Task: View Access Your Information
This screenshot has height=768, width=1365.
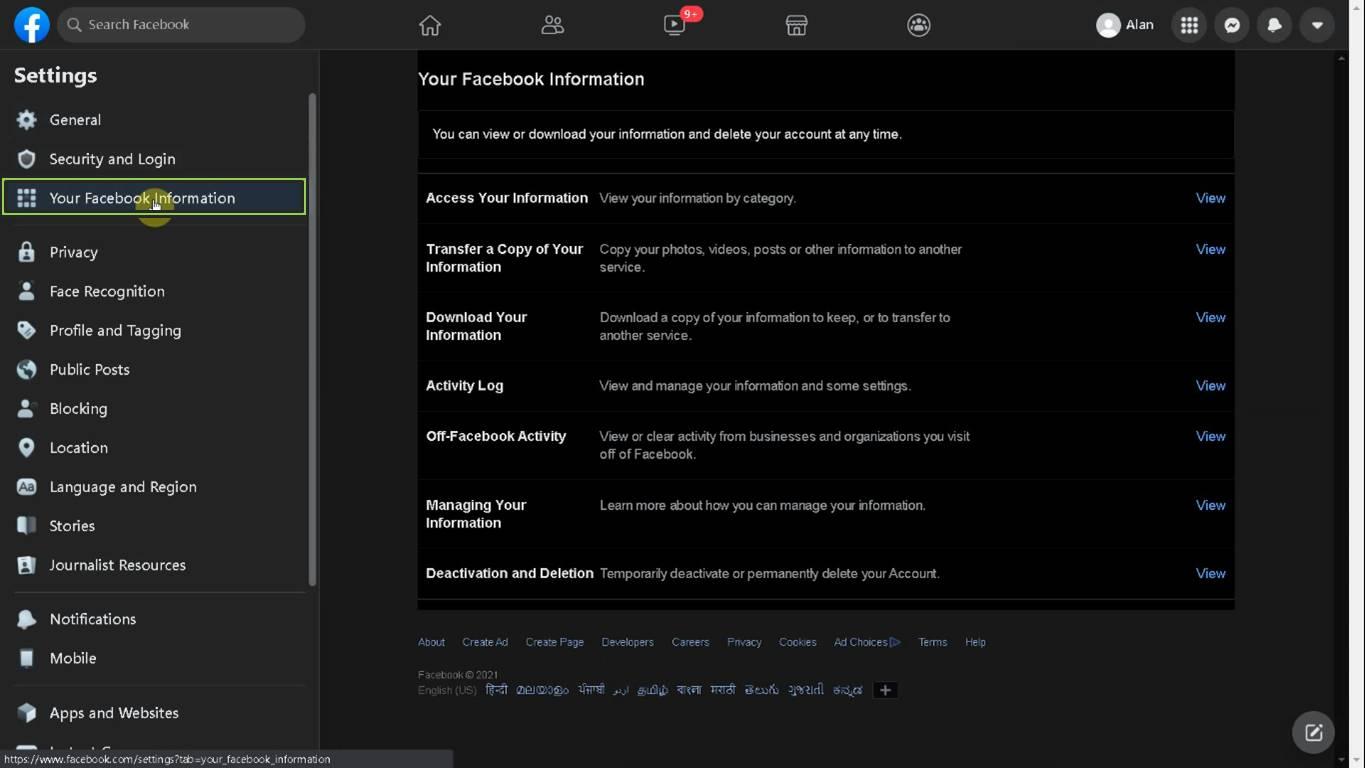Action: [1210, 198]
